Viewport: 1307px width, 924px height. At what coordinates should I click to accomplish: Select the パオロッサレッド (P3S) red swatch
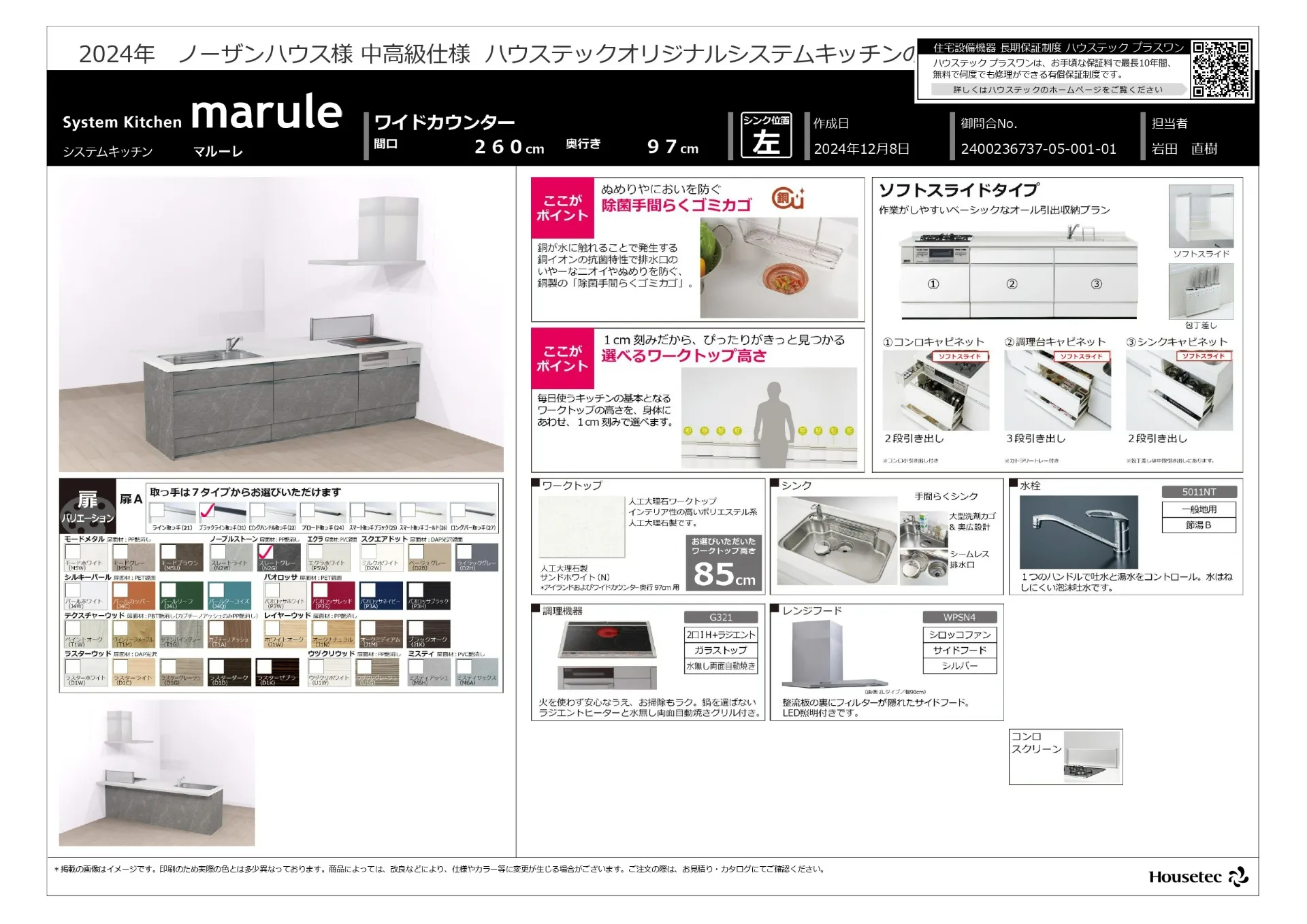coord(333,595)
